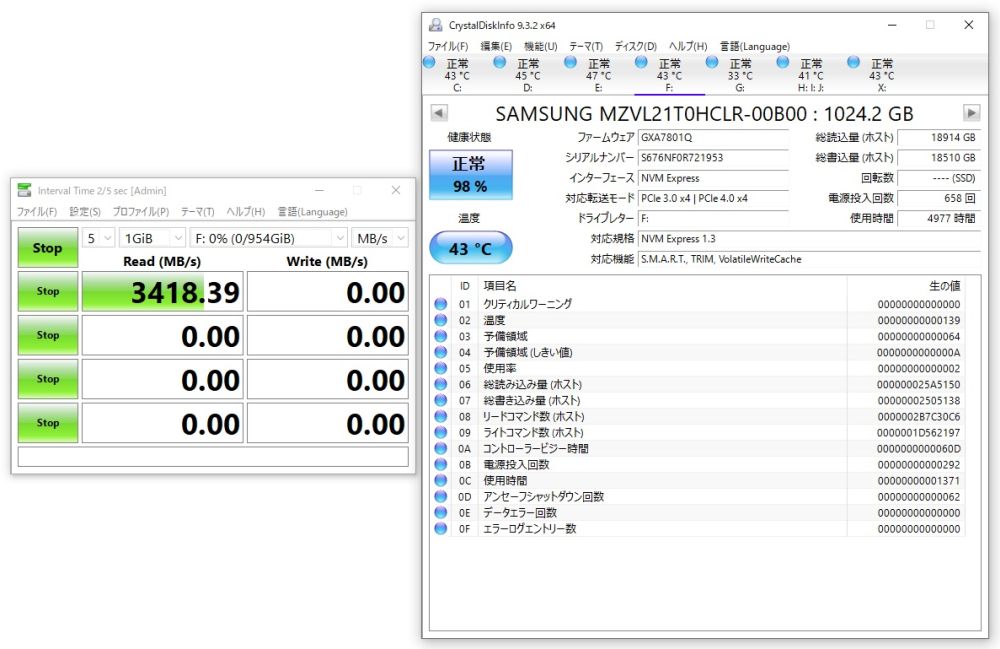Image resolution: width=1000 pixels, height=649 pixels.
Task: Click status orb for attribute 03 予備領域
Action: click(x=441, y=336)
